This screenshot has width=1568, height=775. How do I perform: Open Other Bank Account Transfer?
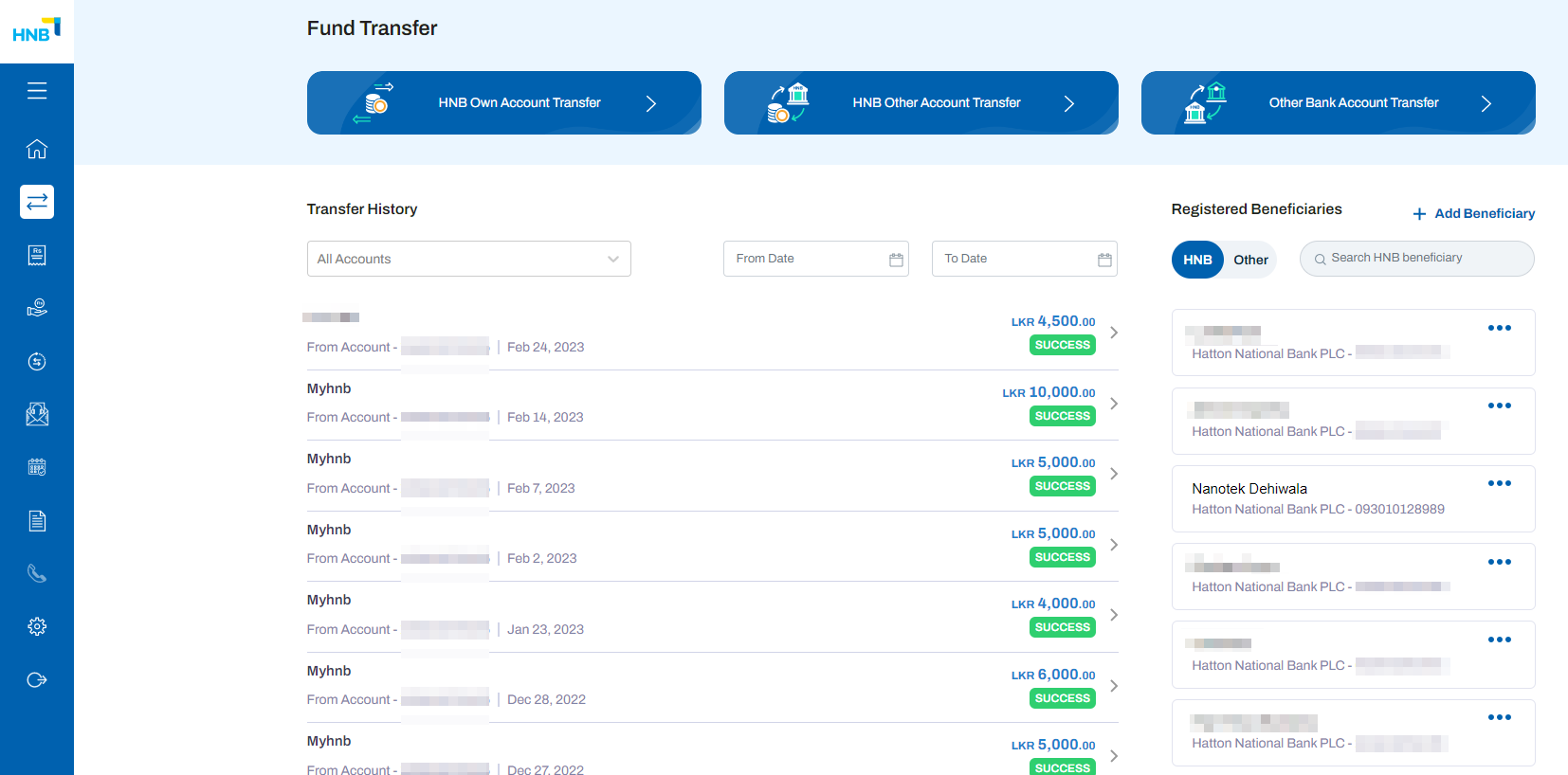pos(1339,102)
